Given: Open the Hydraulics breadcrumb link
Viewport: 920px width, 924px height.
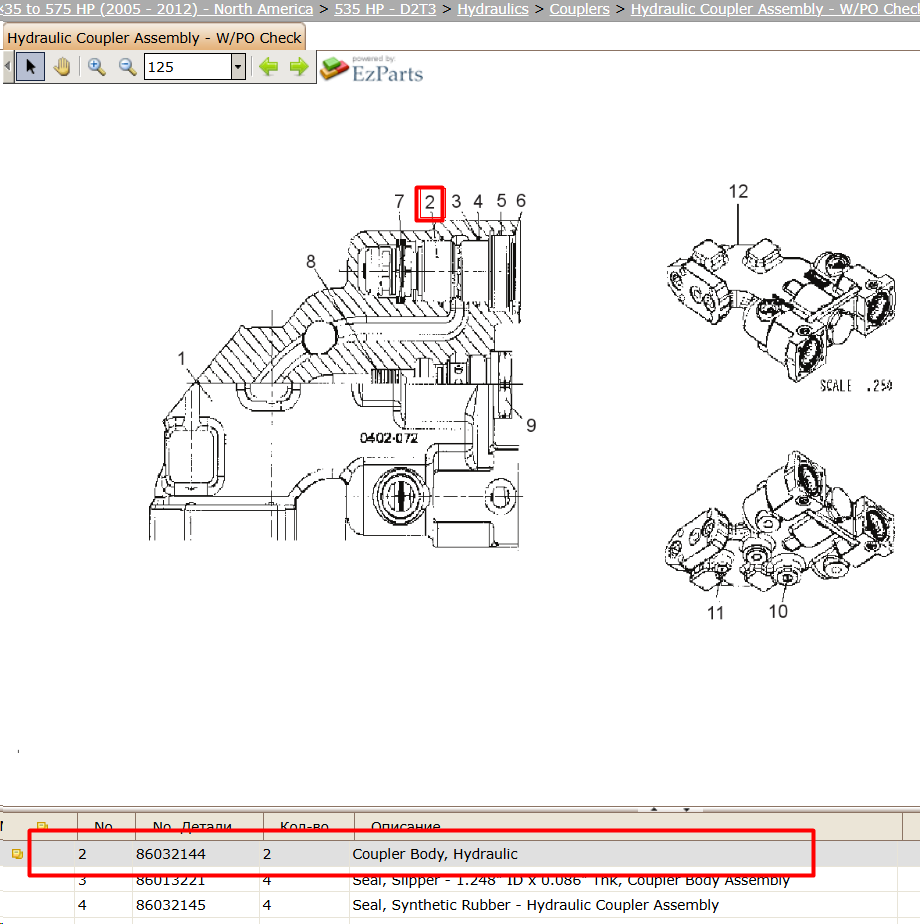Looking at the screenshot, I should [493, 9].
